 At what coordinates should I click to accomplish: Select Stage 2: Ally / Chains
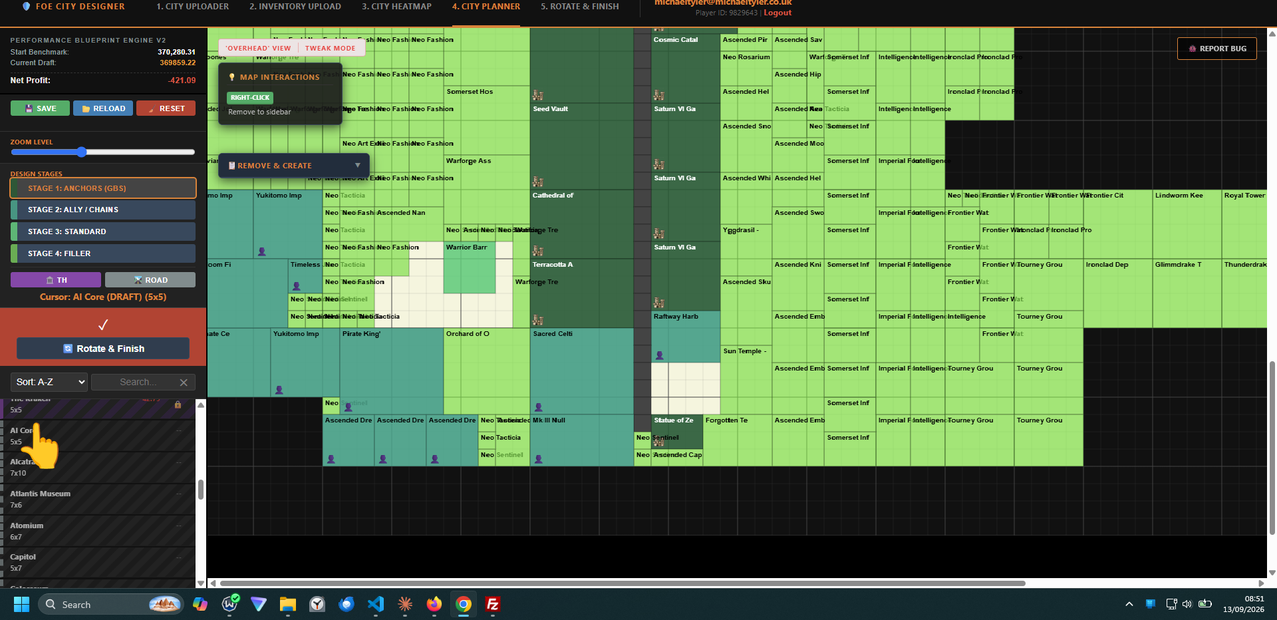click(x=103, y=210)
